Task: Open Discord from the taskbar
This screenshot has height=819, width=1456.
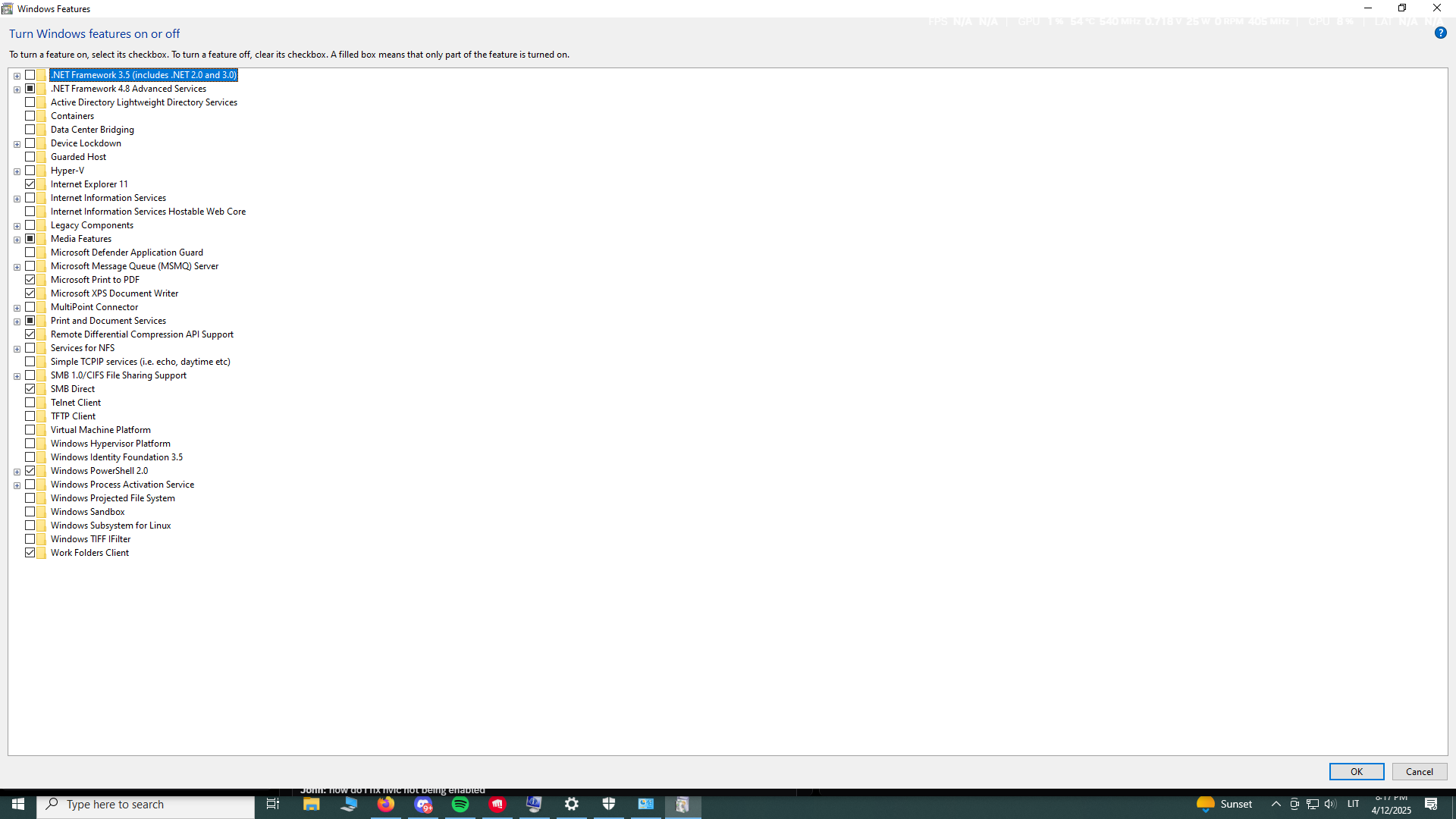Action: tap(423, 805)
